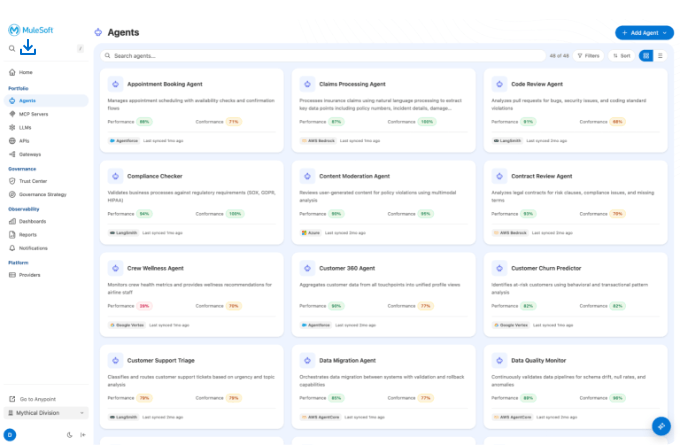The width and height of the screenshot is (686, 448).
Task: Click the Trust Center shield icon
Action: pos(12,181)
